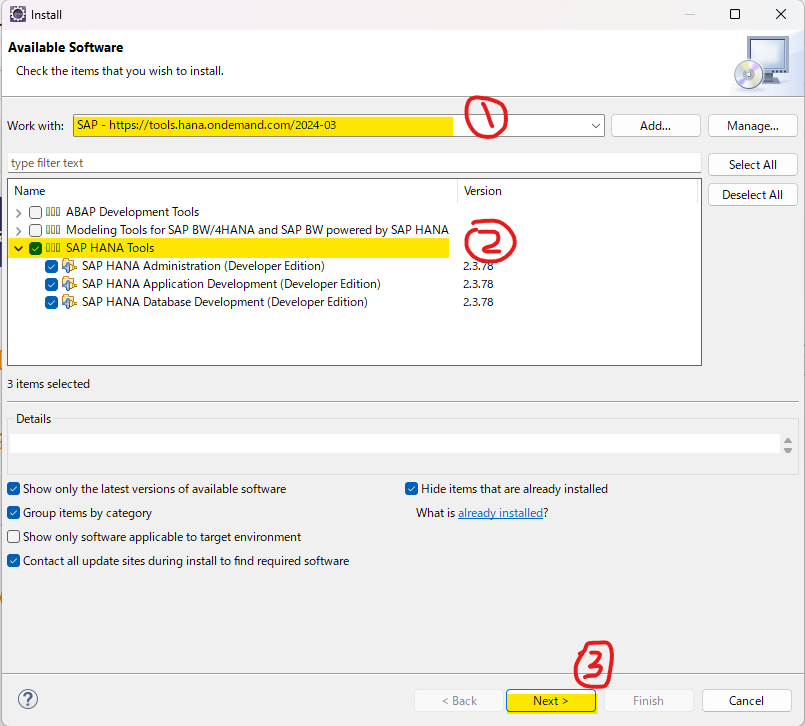Click the SAP HANA Application Development feature icon
The image size is (805, 726).
coord(69,283)
